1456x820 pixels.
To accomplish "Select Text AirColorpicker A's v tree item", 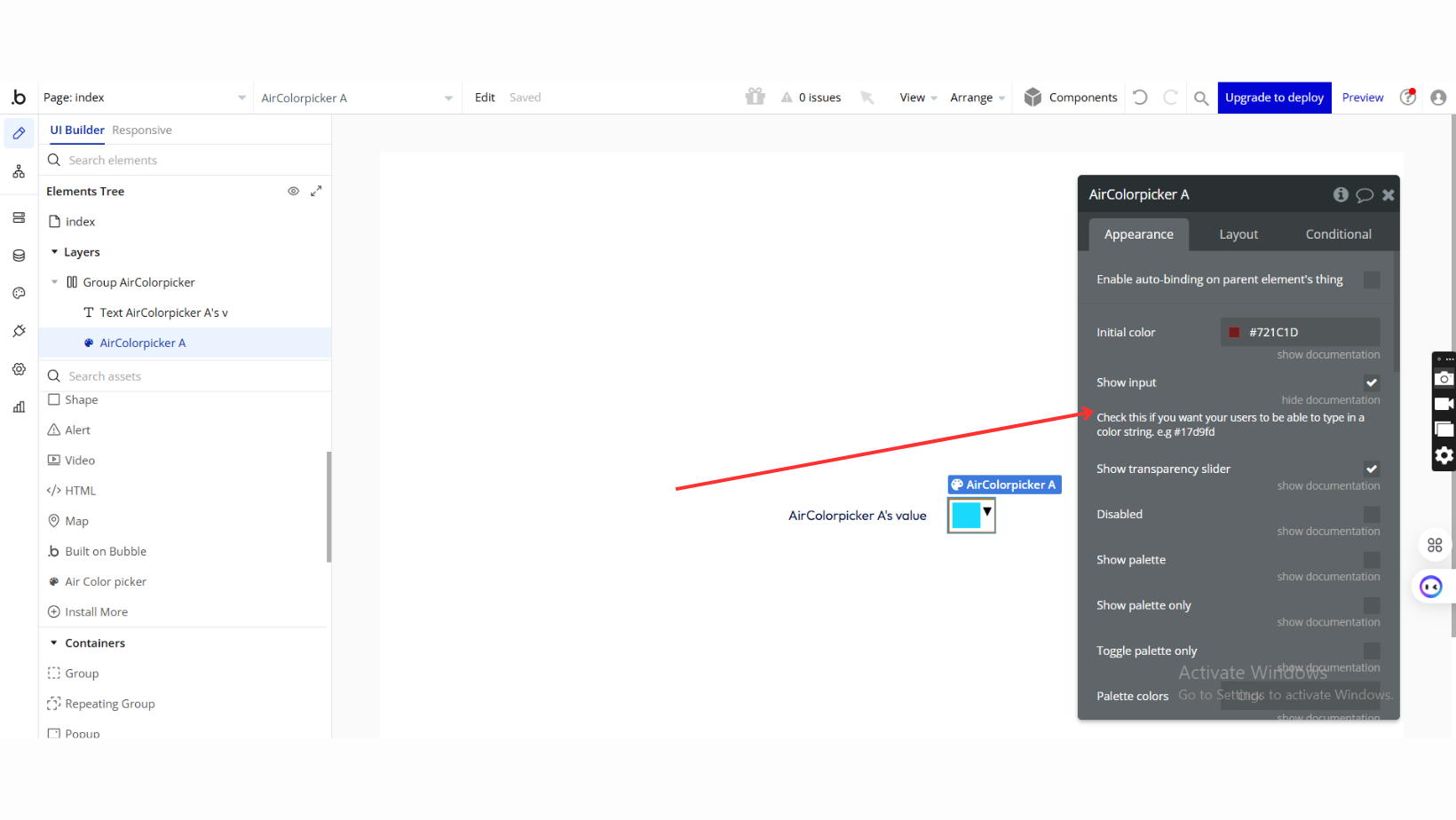I will (x=163, y=312).
